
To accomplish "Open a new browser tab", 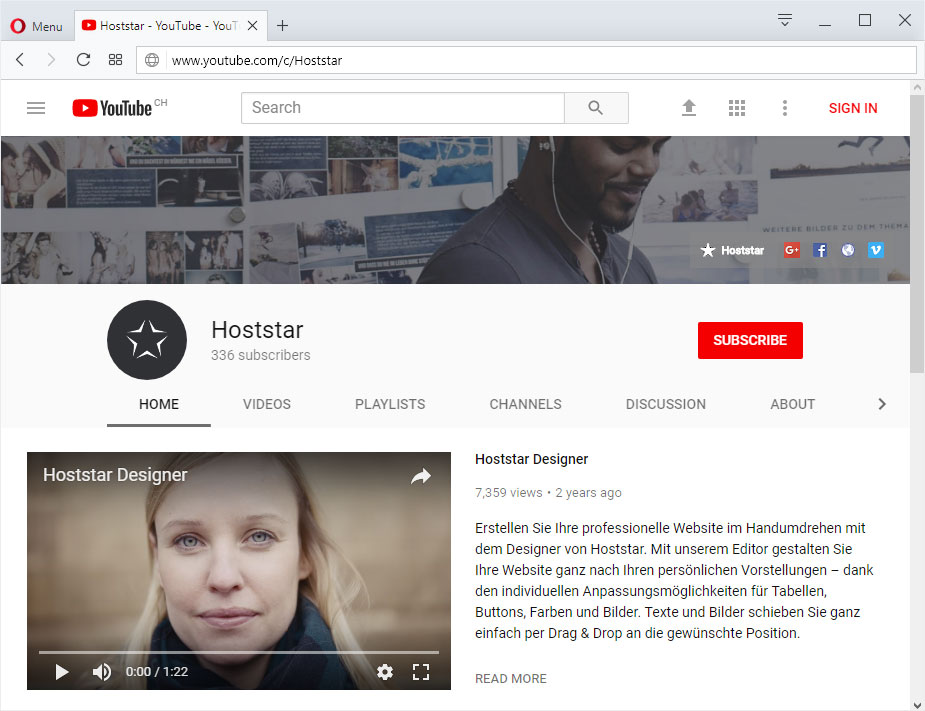I will click(283, 25).
